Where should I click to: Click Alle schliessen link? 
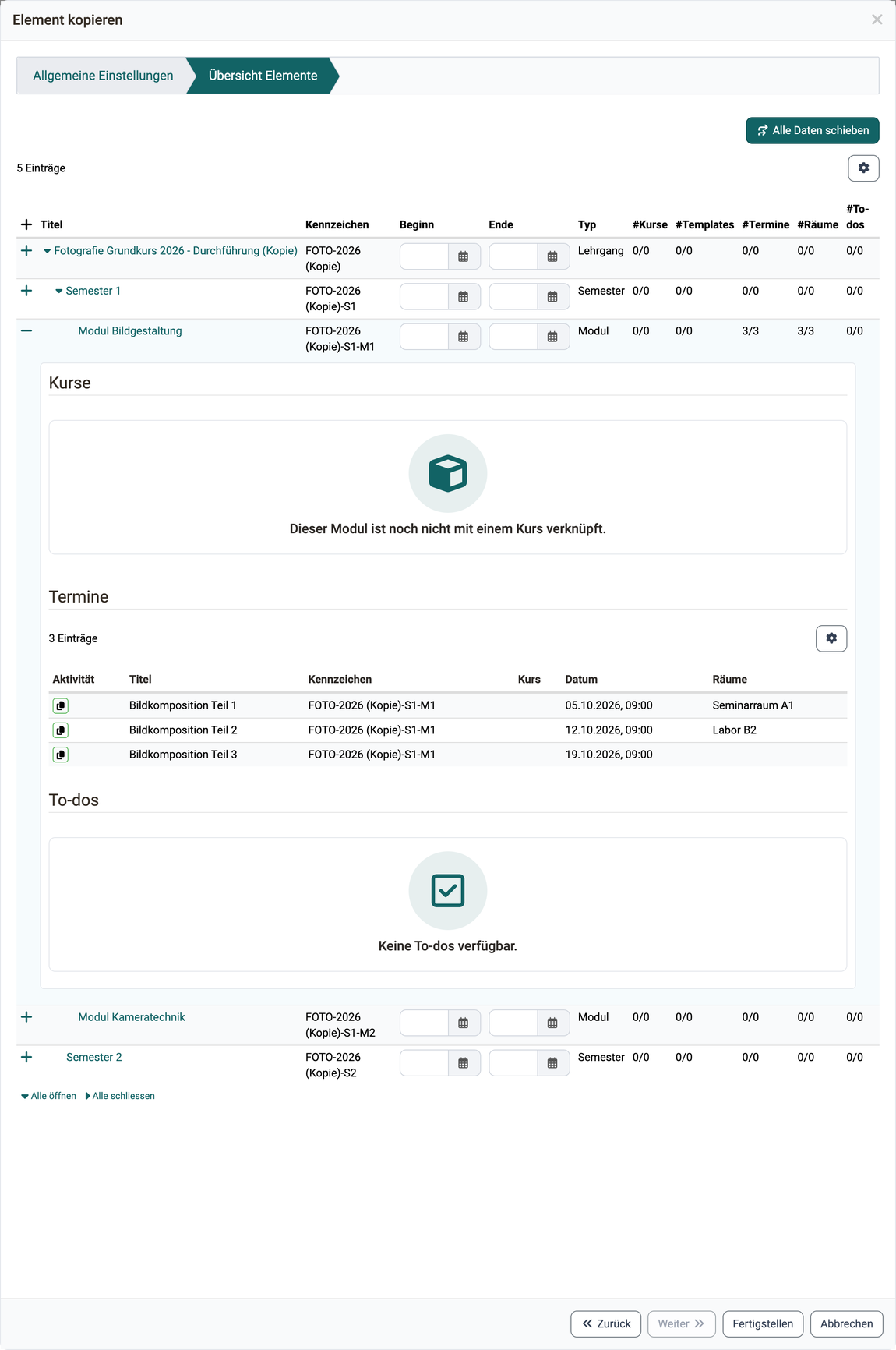pyautogui.click(x=120, y=1096)
